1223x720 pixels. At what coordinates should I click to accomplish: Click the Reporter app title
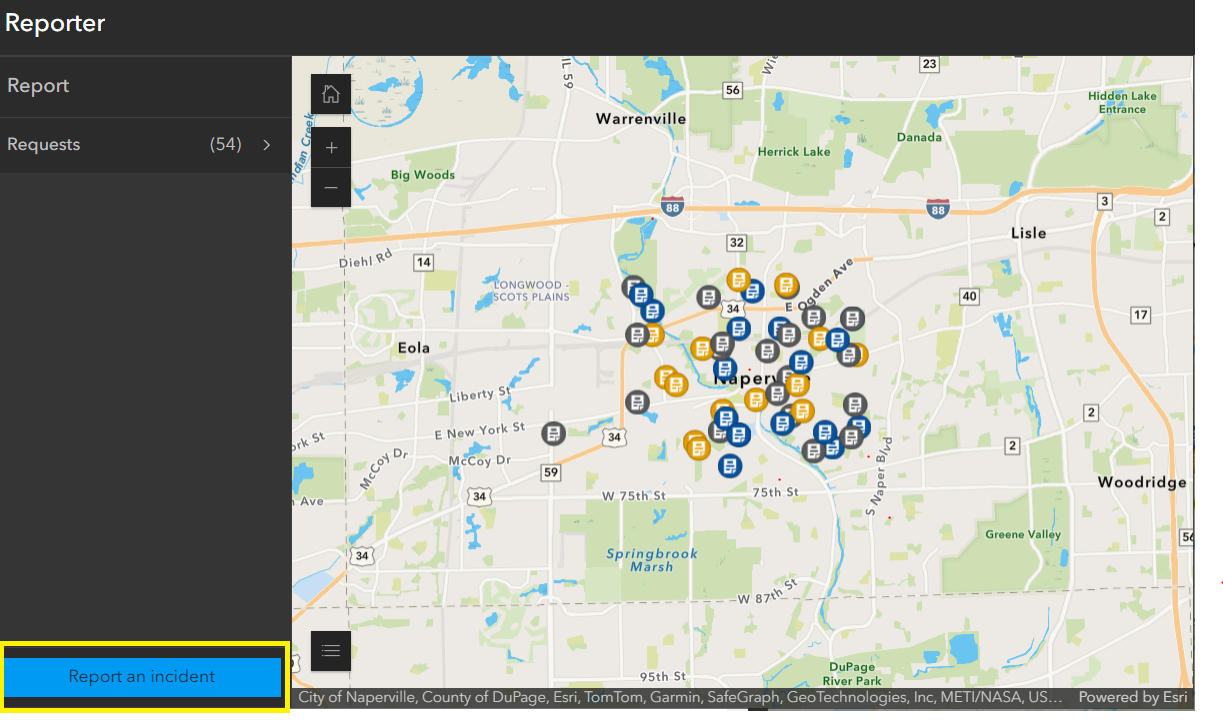point(55,22)
